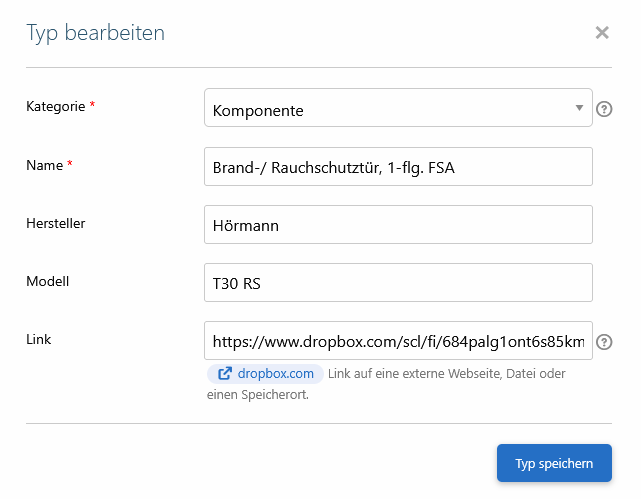
Task: Click the external link icon before dropbox.com
Action: pos(225,374)
